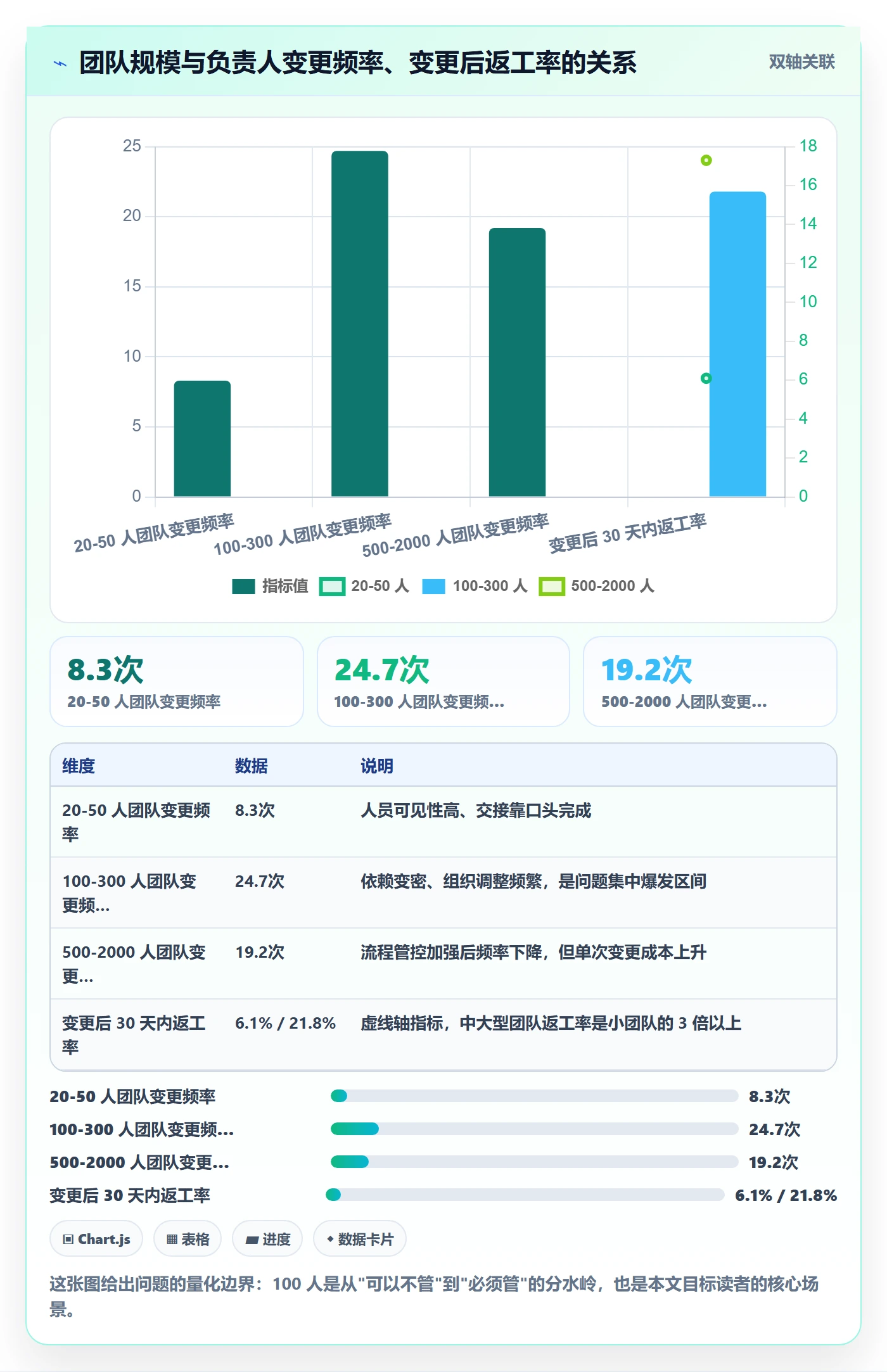Click the Chart.js tag chip

[x=96, y=1239]
